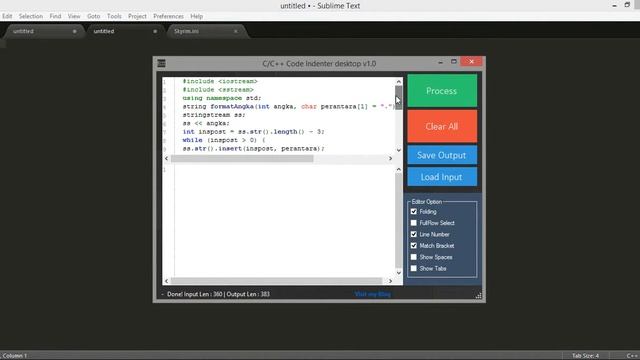
Task: Open the Edit menu in Sublime Text
Action: click(x=7, y=16)
